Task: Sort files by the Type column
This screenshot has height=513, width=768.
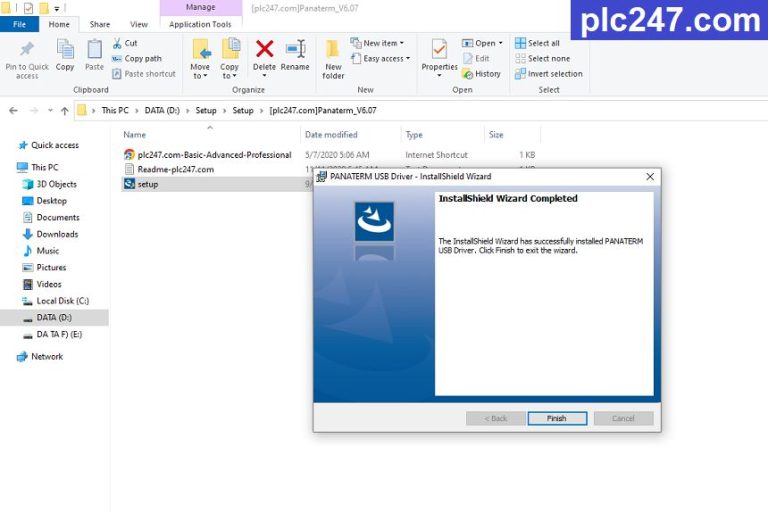Action: coord(414,134)
